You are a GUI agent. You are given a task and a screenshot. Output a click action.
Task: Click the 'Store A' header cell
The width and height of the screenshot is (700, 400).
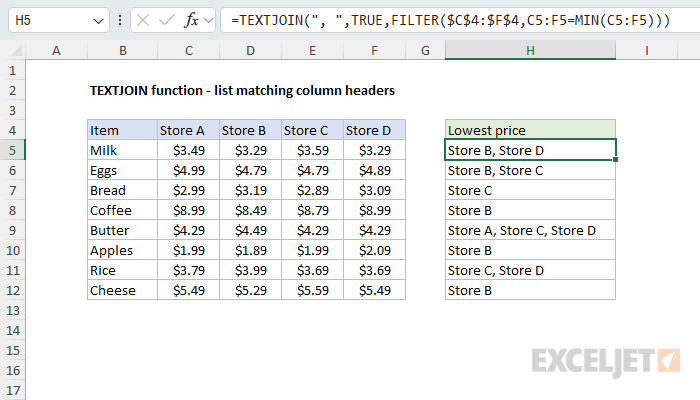click(188, 130)
